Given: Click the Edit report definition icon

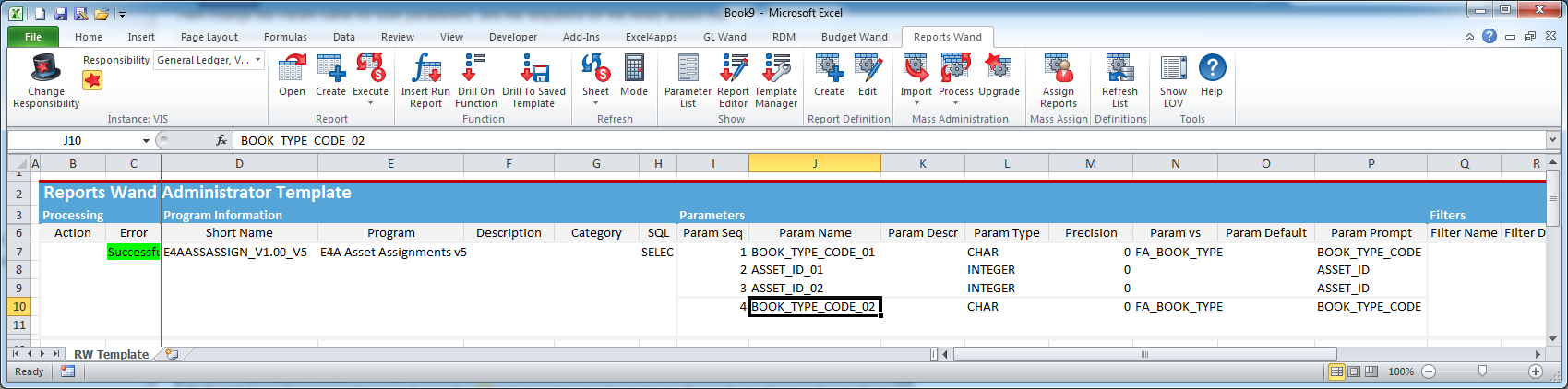Looking at the screenshot, I should tap(868, 68).
